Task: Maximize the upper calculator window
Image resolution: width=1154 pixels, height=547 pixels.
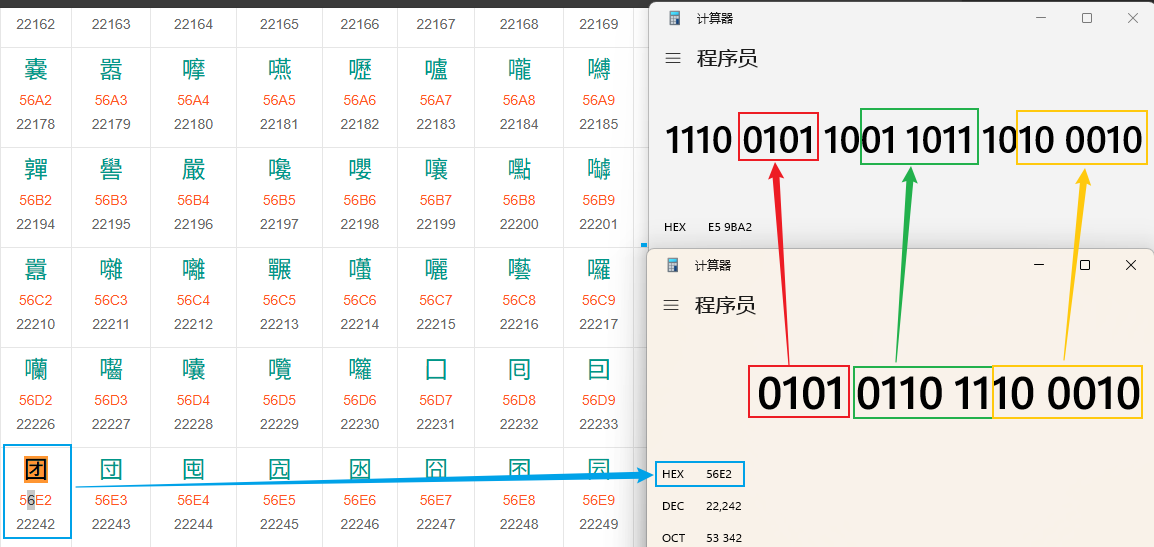Action: coord(1086,18)
